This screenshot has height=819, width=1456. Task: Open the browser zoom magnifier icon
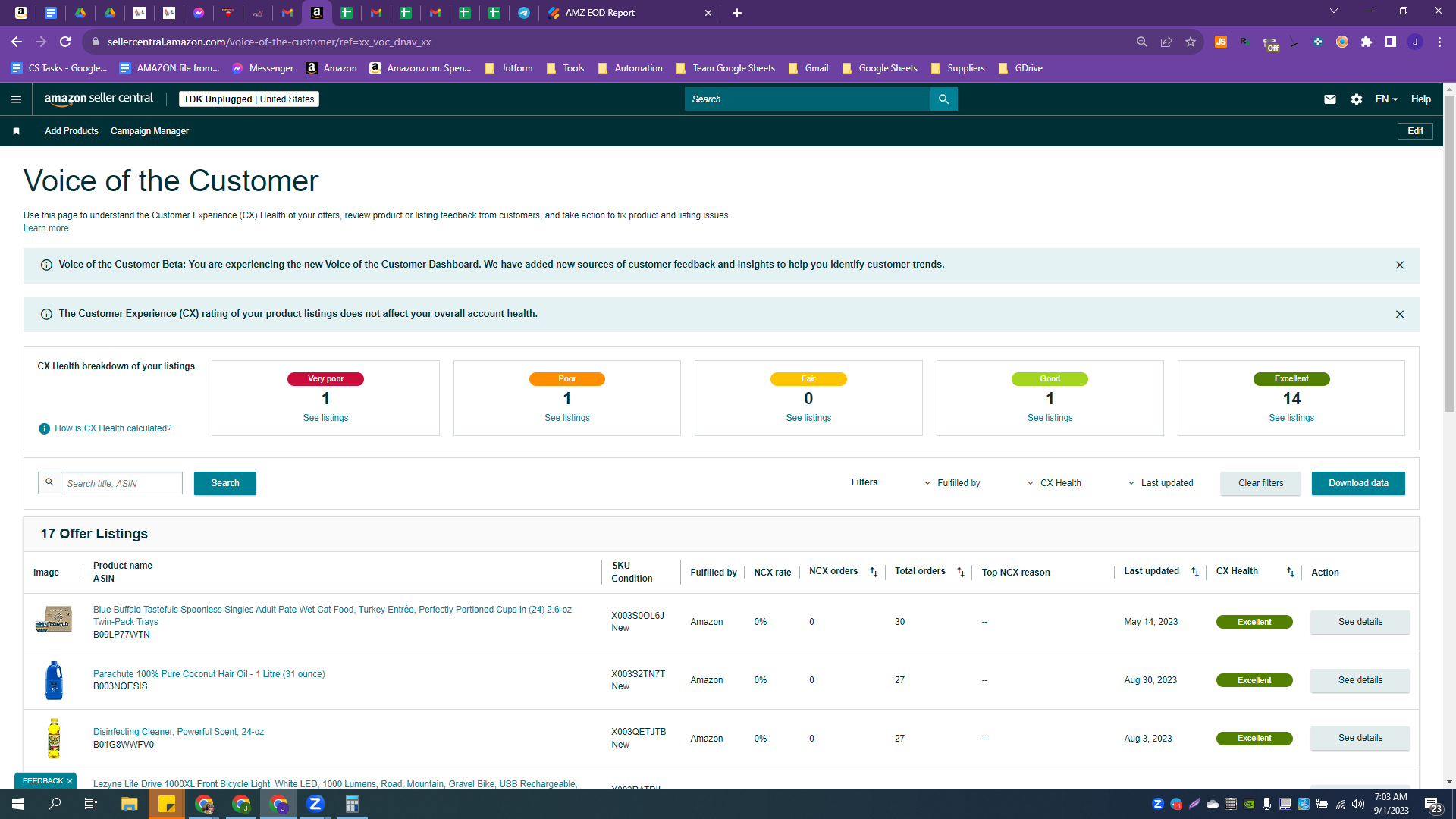[1142, 42]
